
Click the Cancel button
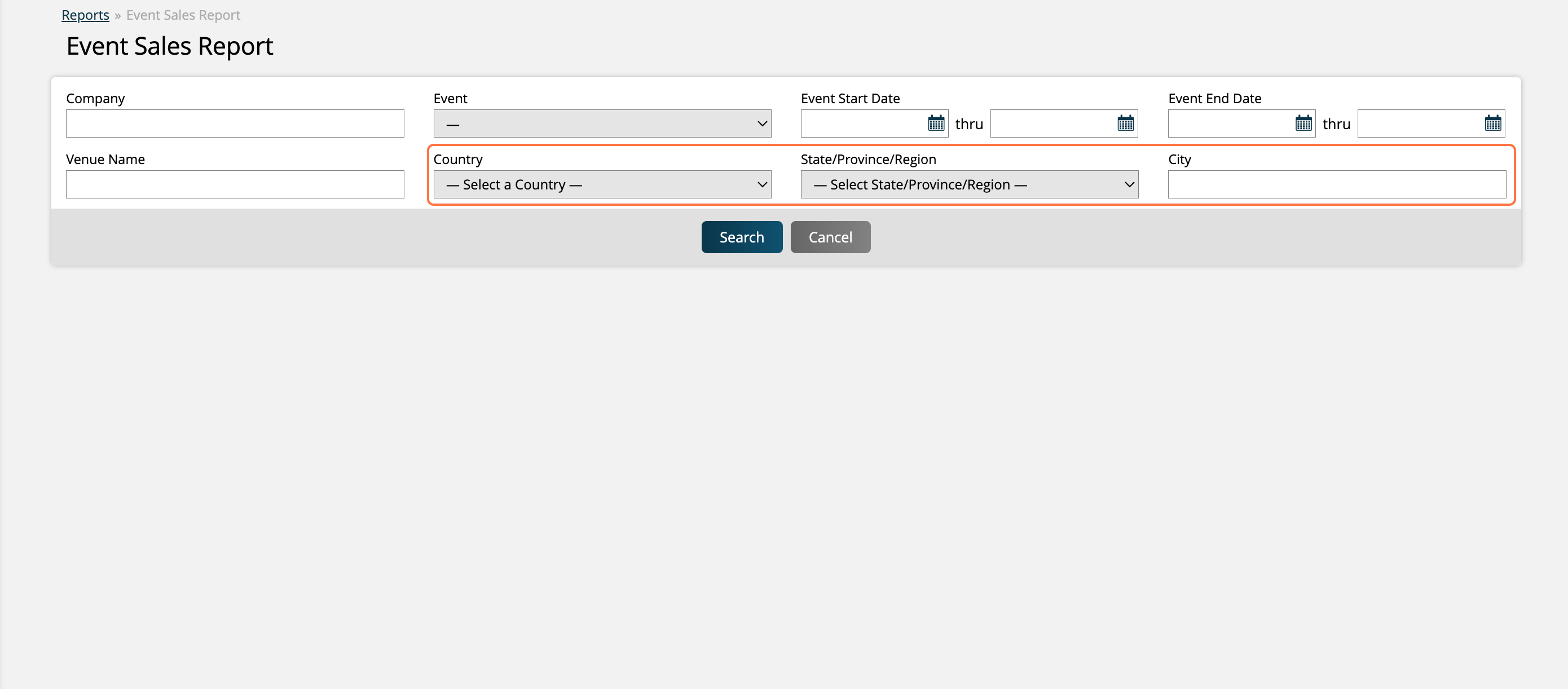click(830, 237)
